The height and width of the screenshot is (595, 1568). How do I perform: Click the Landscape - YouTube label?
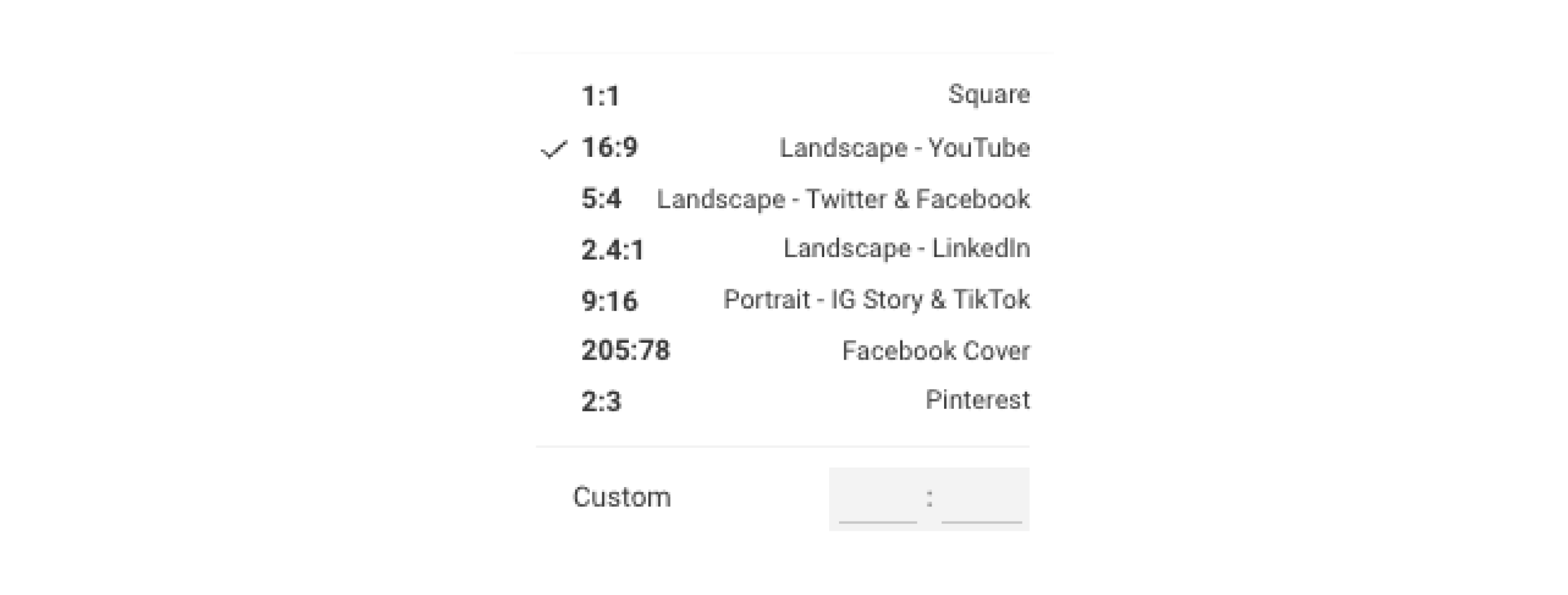click(904, 148)
